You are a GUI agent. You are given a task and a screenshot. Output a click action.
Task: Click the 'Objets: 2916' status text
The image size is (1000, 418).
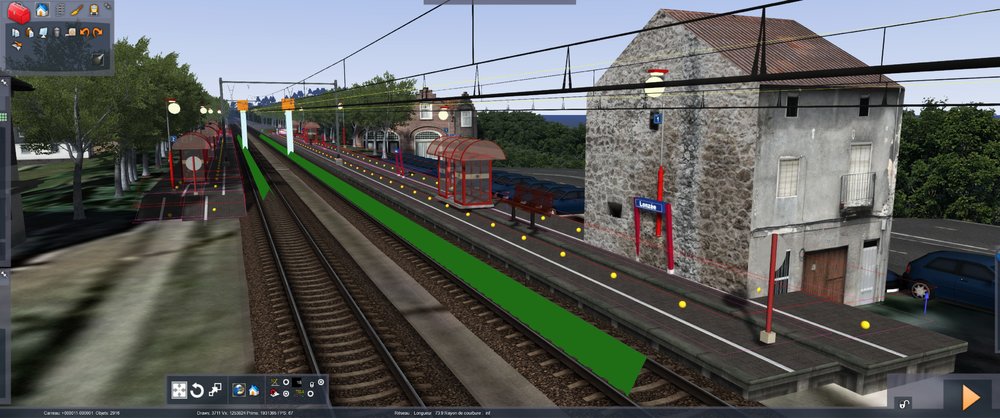click(107, 413)
